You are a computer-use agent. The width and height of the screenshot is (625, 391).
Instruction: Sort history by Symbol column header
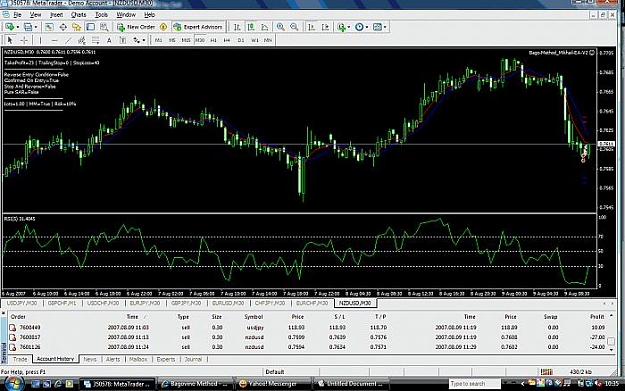(x=254, y=316)
